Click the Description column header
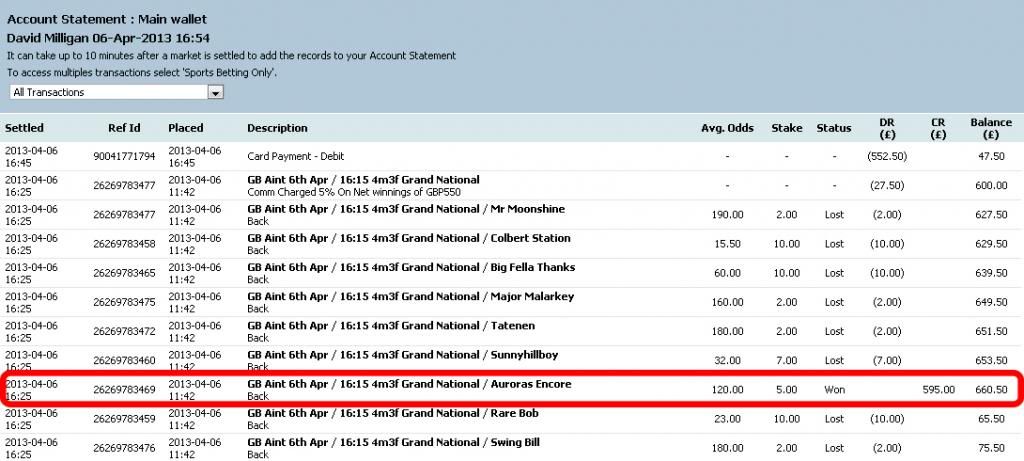The width and height of the screenshot is (1024, 461). click(277, 128)
